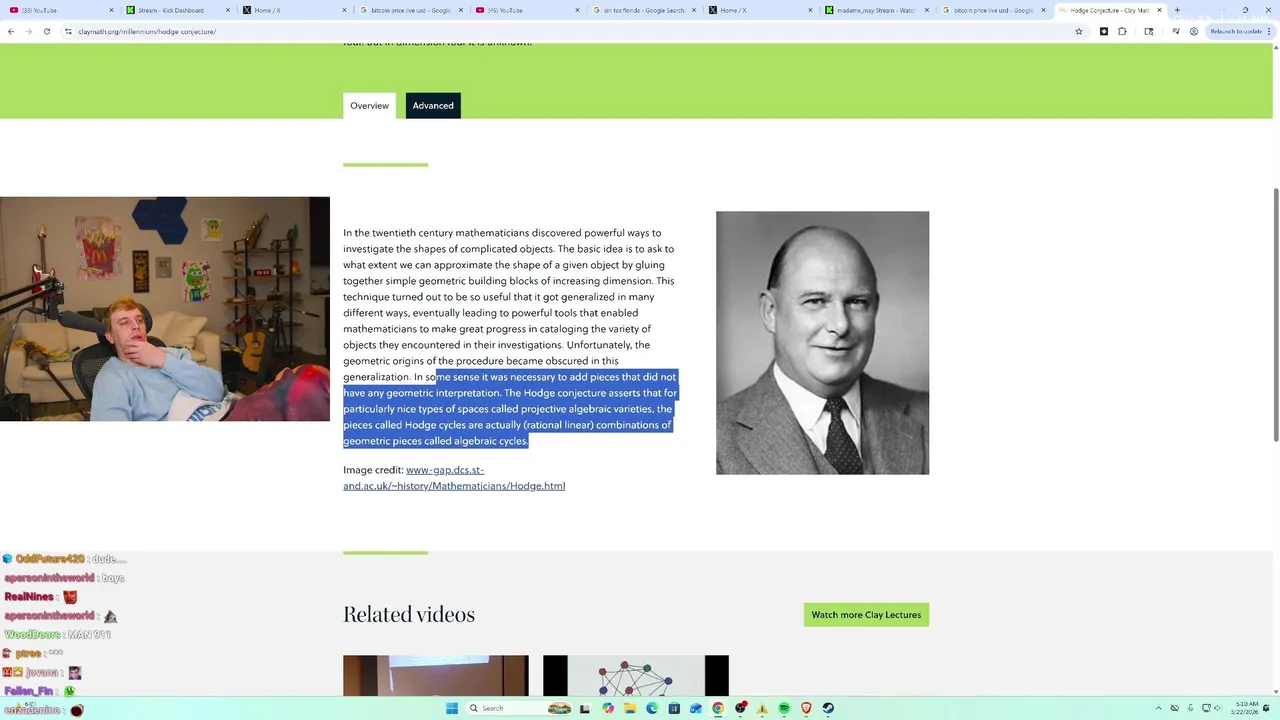Switch to the madame_may Stream tab
1280x720 pixels.
(875, 10)
